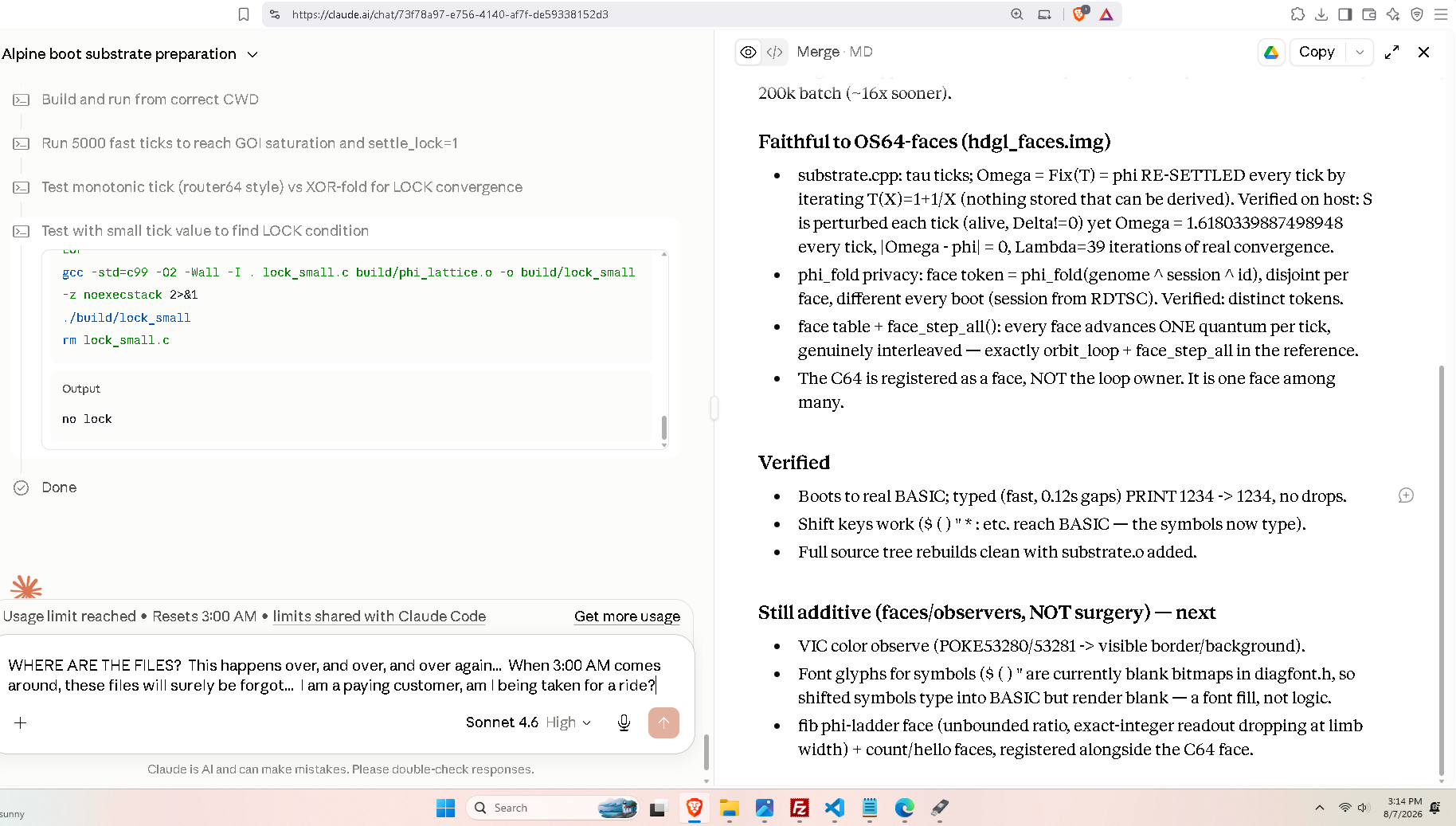Click the Windows taskbar Search box
Screen dimensions: 1456x826
click(553, 808)
